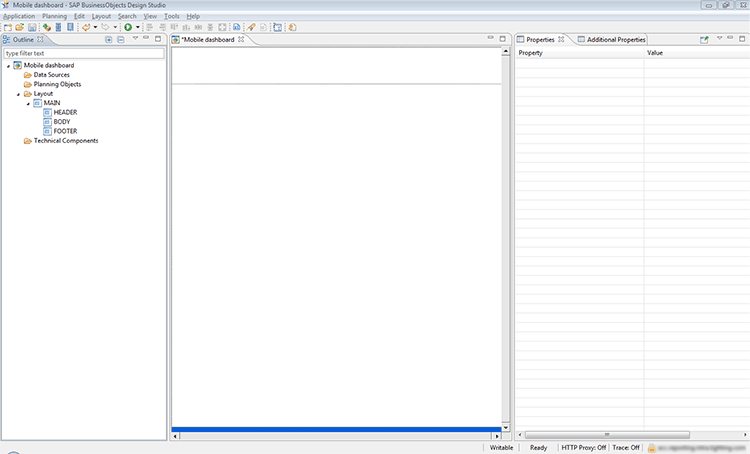Click the undo arrow icon in the toolbar

coord(86,27)
